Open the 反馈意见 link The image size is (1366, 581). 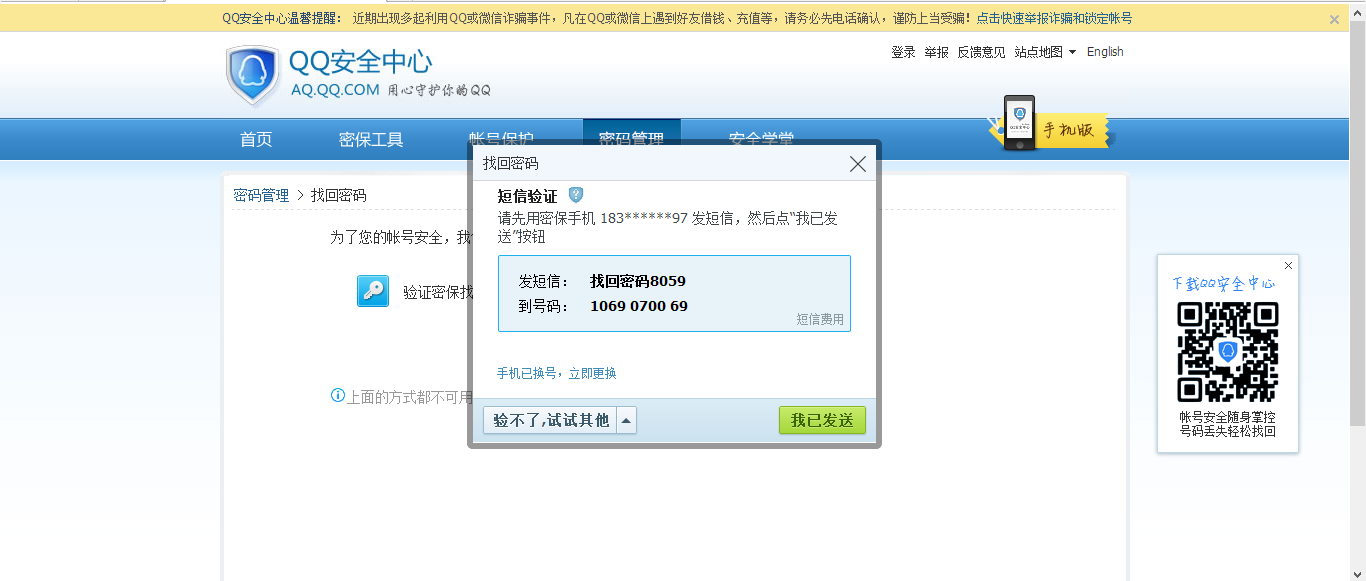coord(981,52)
